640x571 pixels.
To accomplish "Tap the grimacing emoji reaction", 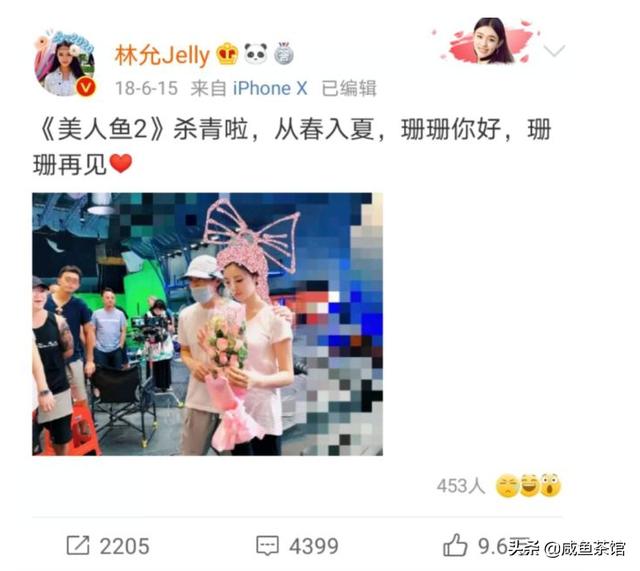I will point(507,486).
